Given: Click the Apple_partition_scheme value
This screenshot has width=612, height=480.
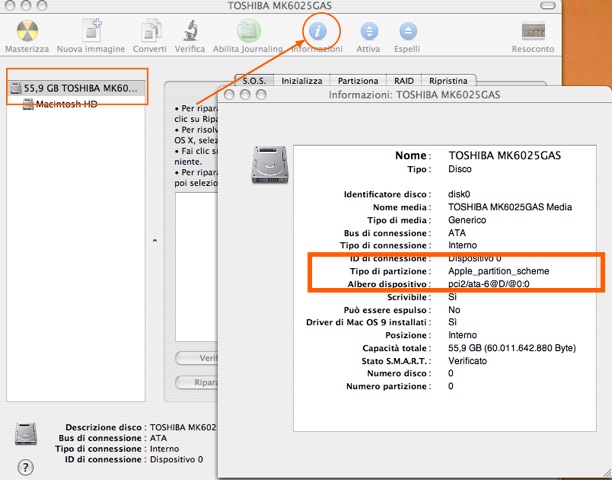Looking at the screenshot, I should [x=498, y=271].
